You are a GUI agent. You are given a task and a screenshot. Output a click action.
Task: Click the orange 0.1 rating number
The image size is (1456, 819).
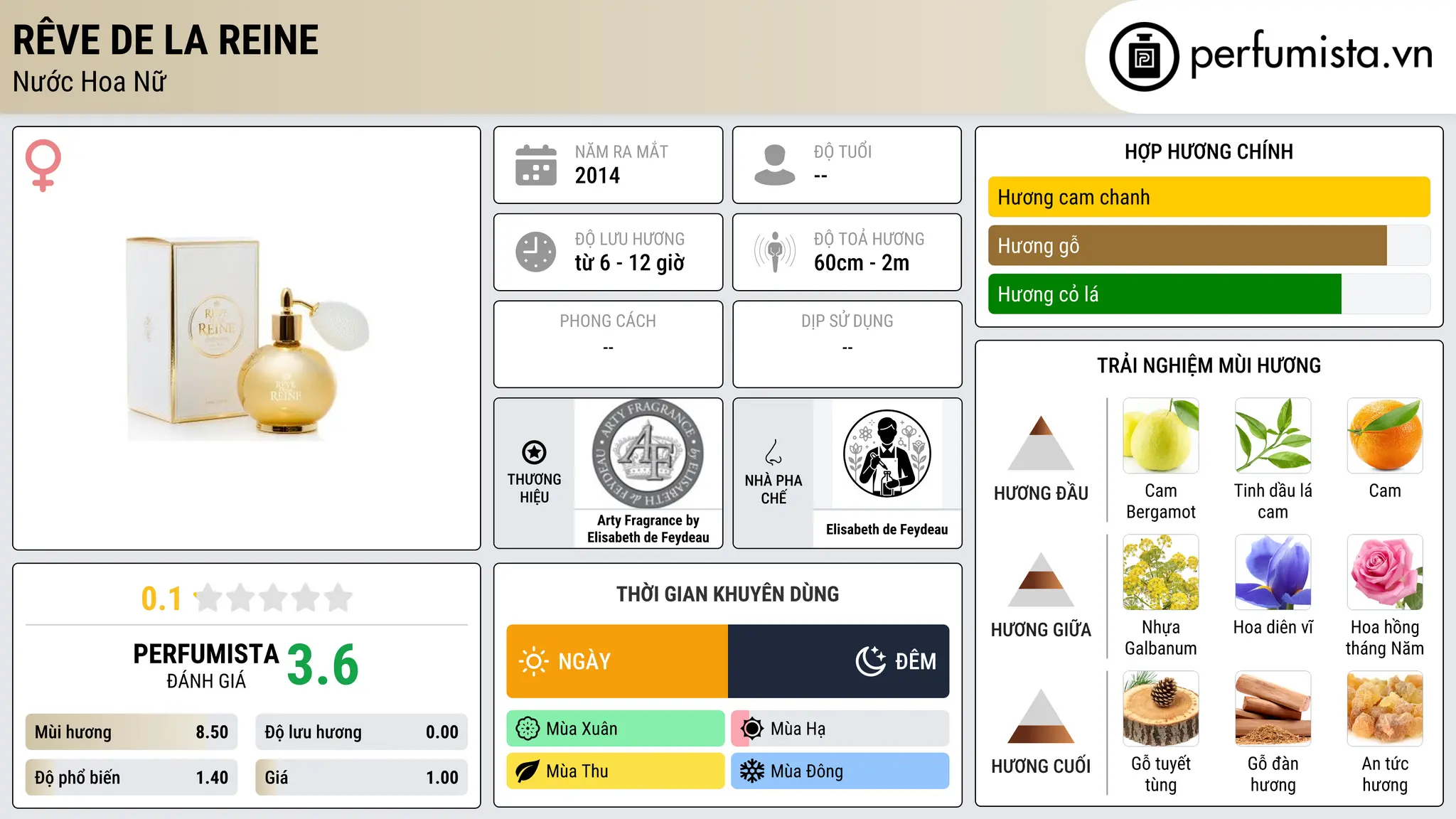pyautogui.click(x=161, y=599)
